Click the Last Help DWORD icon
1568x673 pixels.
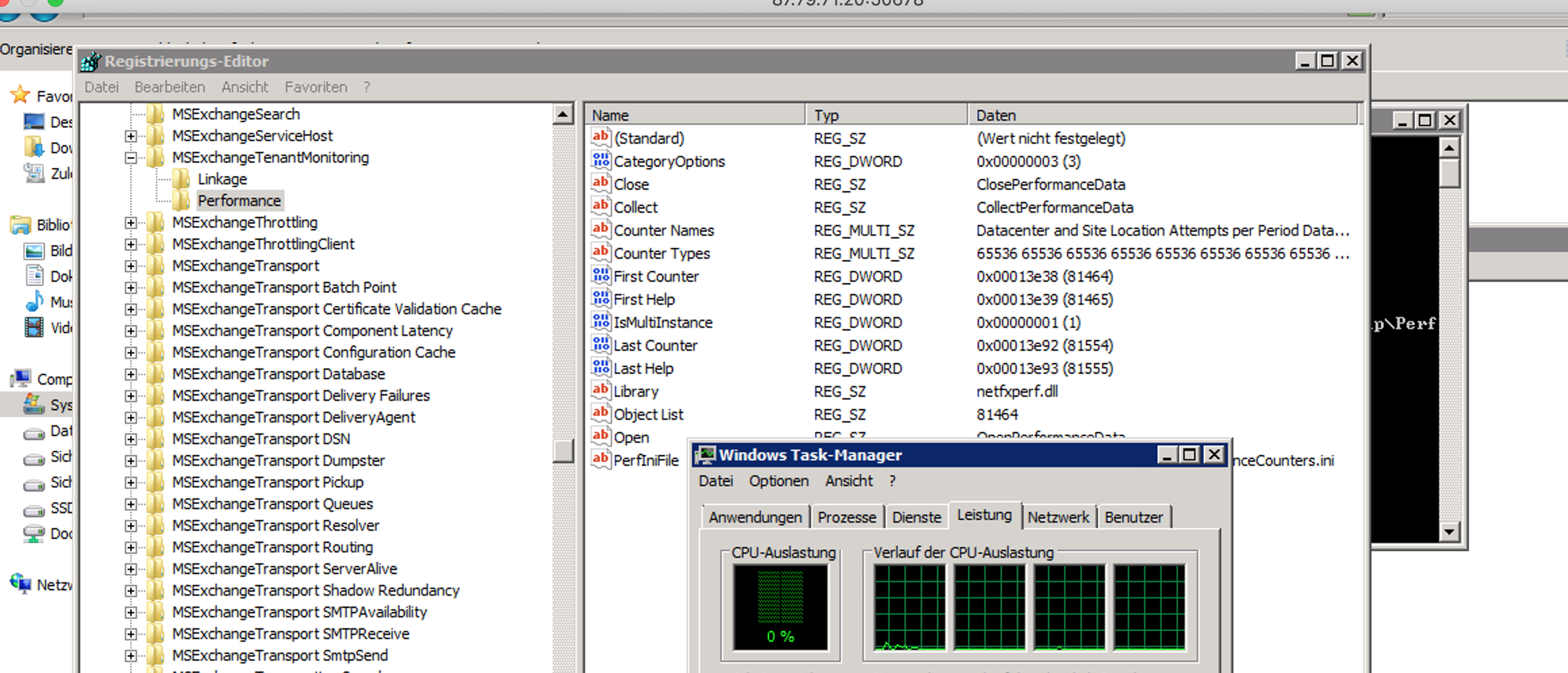click(601, 368)
